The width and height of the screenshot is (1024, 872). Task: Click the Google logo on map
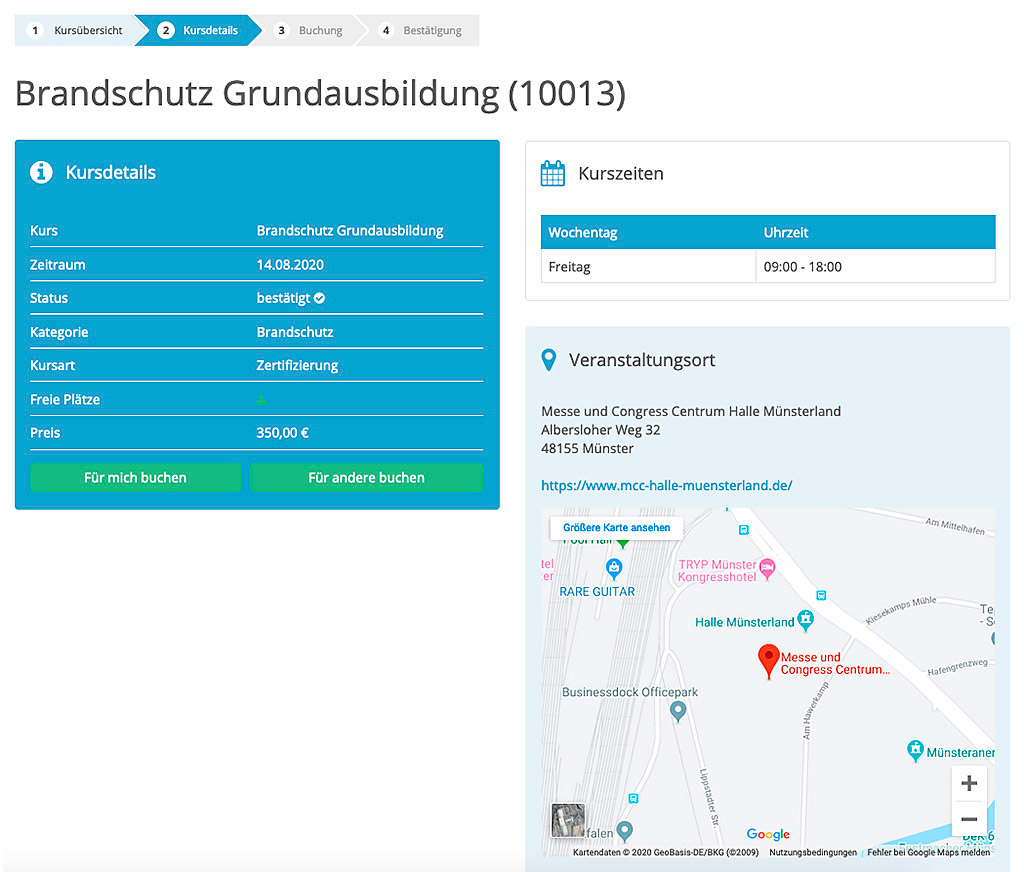pyautogui.click(x=768, y=834)
